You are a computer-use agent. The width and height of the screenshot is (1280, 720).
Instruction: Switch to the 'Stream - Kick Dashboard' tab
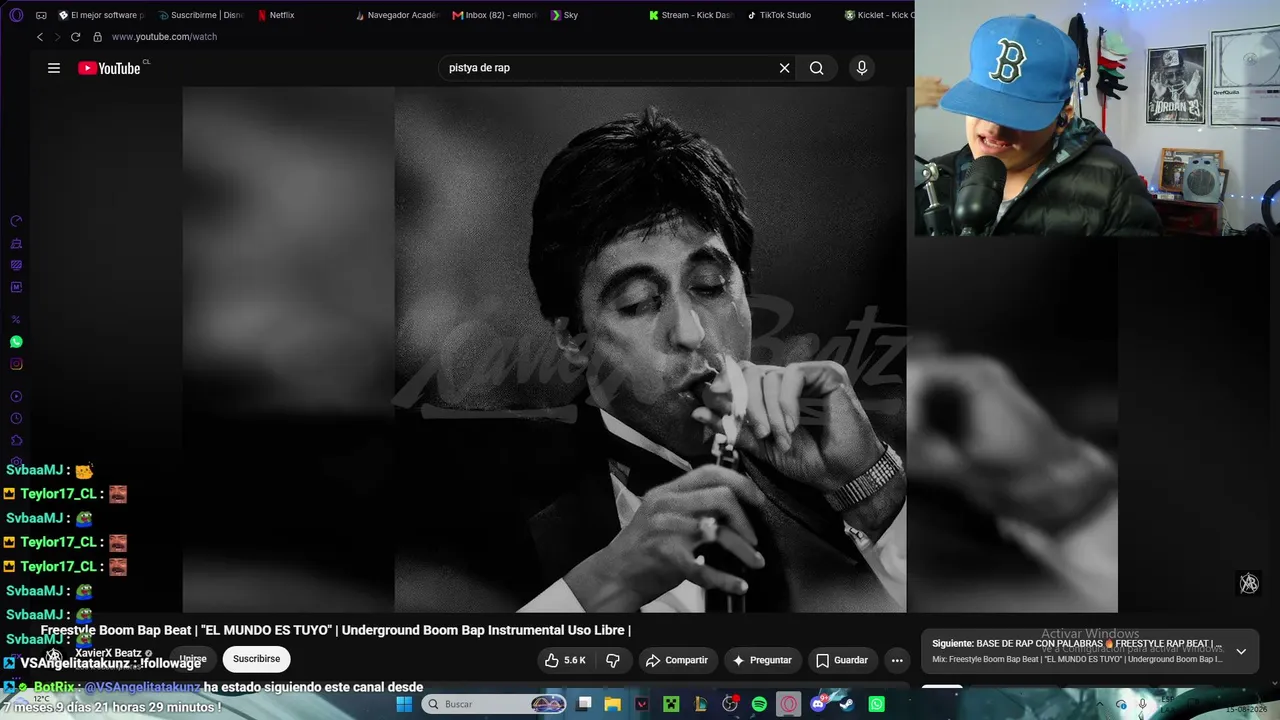690,15
